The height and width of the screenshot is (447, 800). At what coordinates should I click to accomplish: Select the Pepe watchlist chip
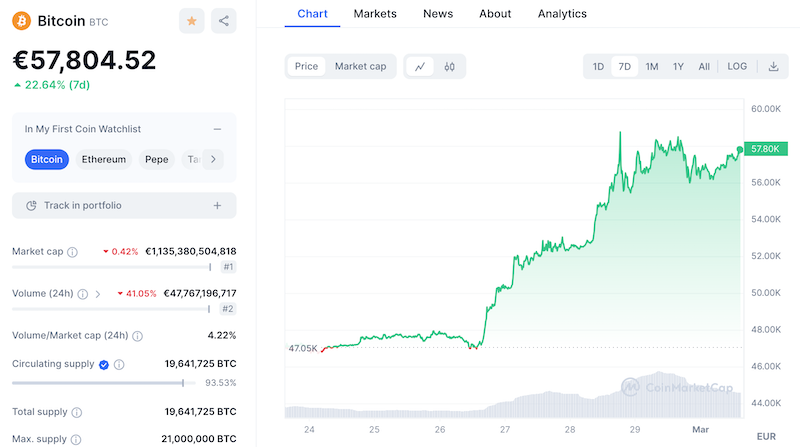click(x=157, y=159)
